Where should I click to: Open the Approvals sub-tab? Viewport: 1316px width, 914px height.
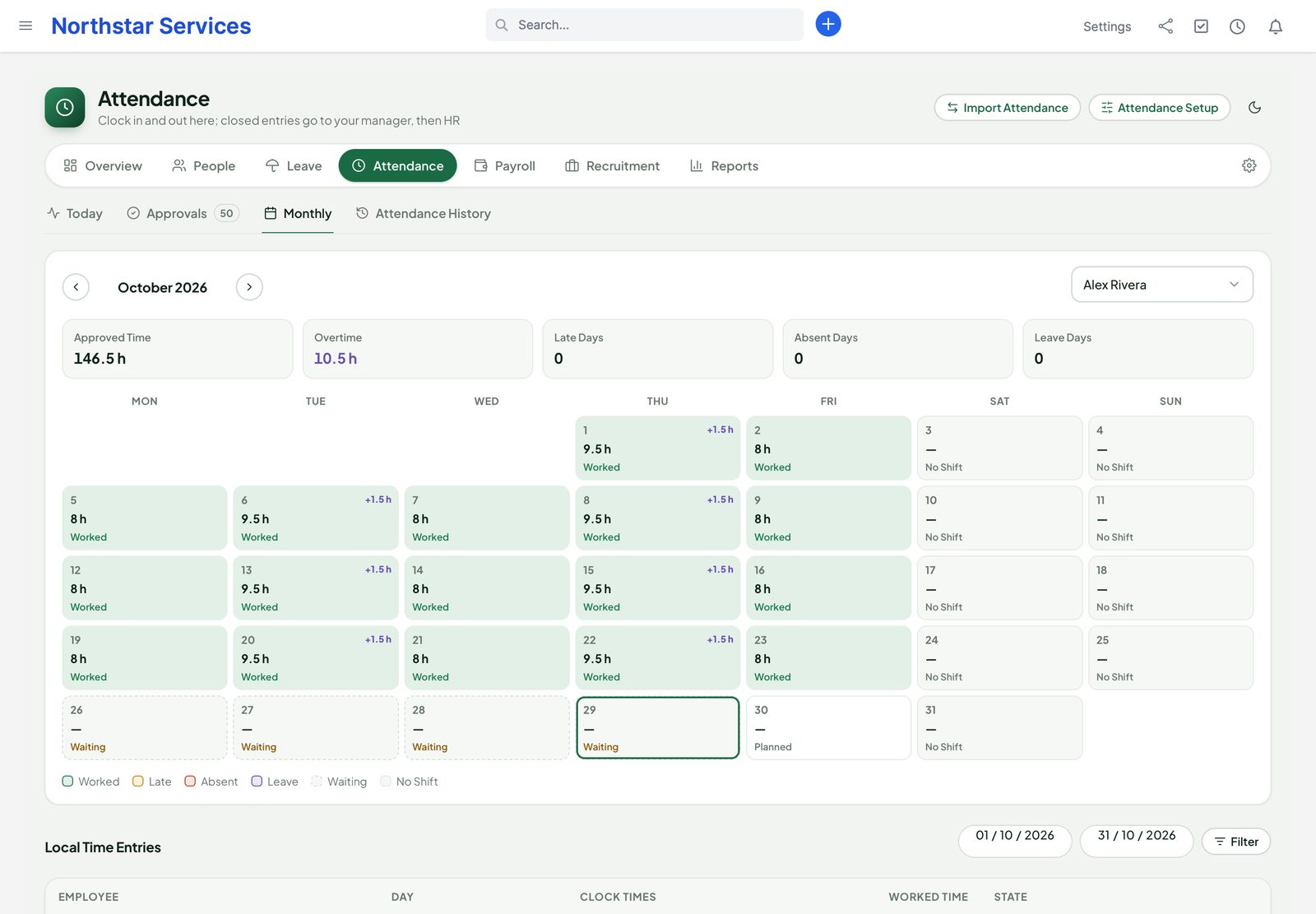pyautogui.click(x=183, y=214)
